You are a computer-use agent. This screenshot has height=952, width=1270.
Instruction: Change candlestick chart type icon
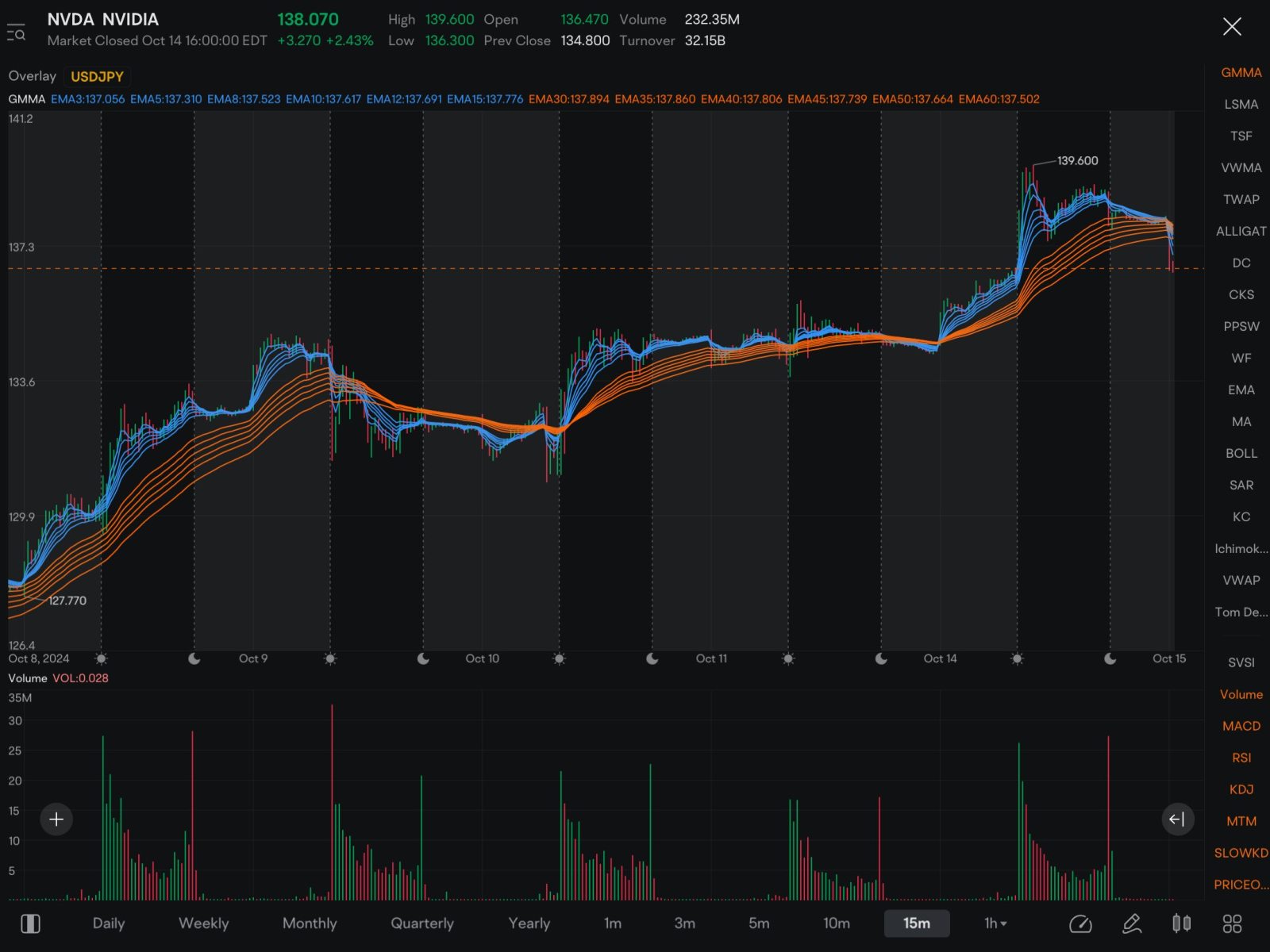click(1182, 923)
